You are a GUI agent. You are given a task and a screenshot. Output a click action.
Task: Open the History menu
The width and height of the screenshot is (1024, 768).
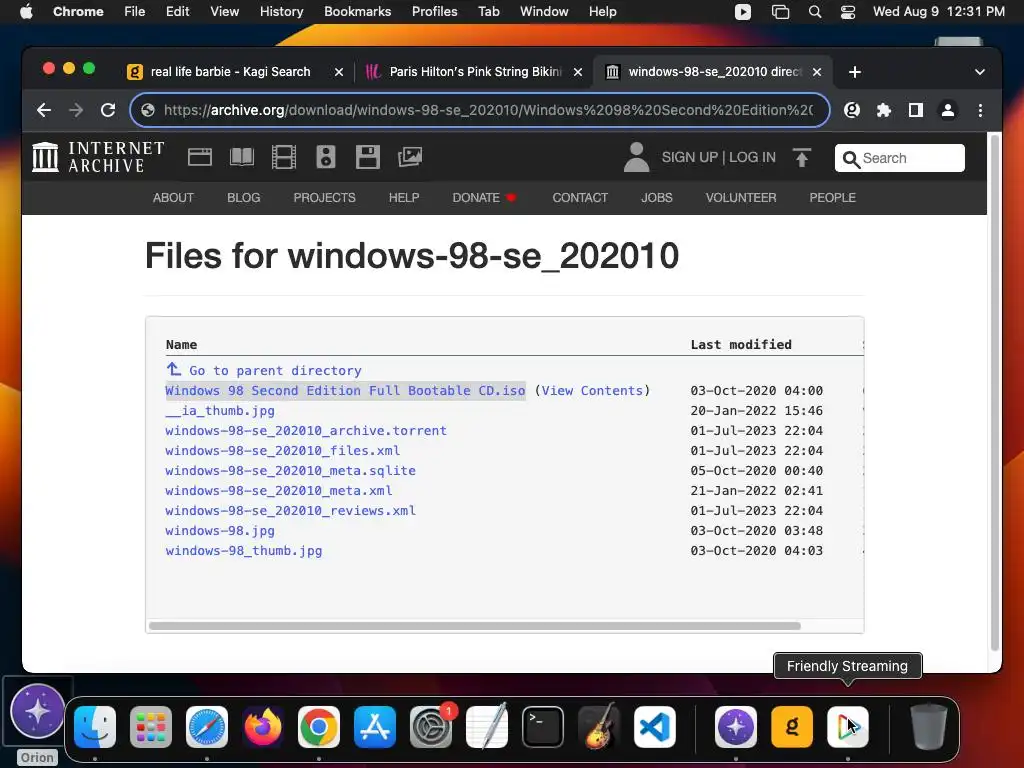click(281, 12)
